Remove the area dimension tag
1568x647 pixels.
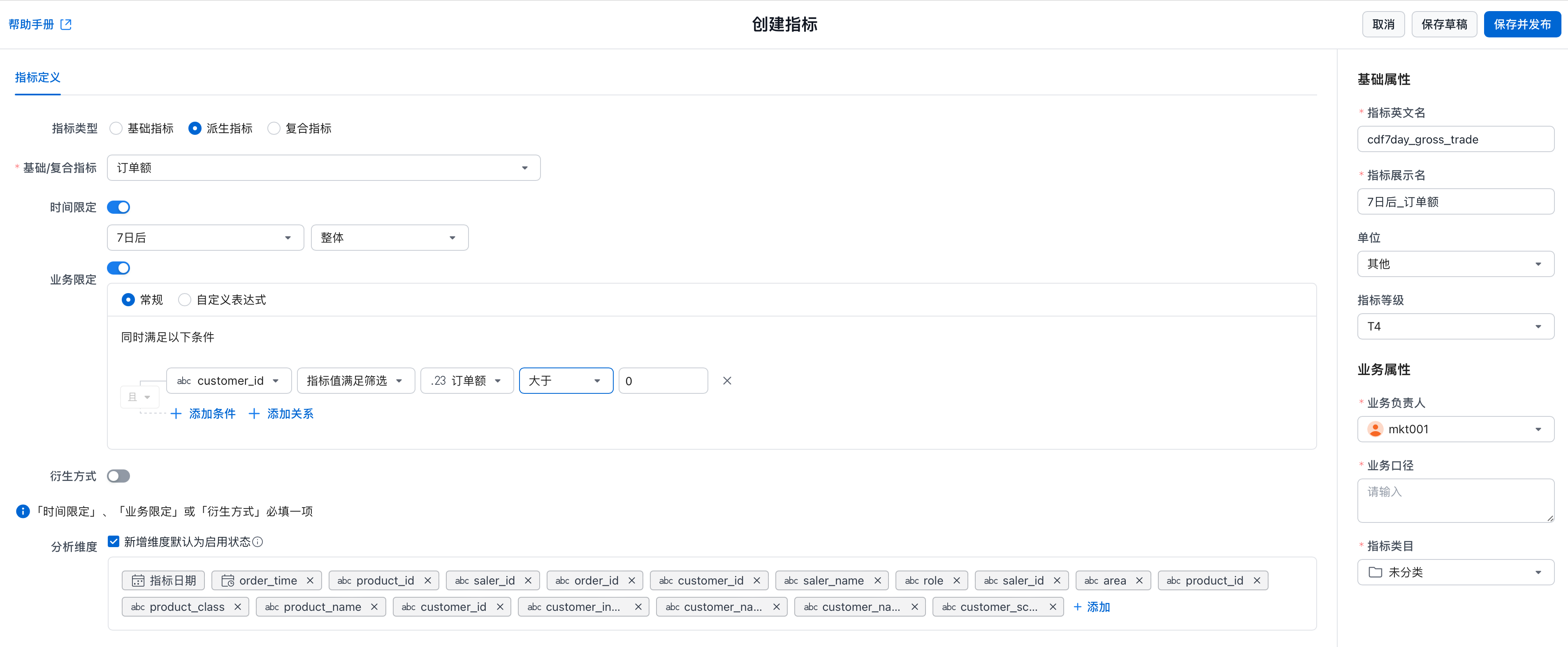[1139, 581]
